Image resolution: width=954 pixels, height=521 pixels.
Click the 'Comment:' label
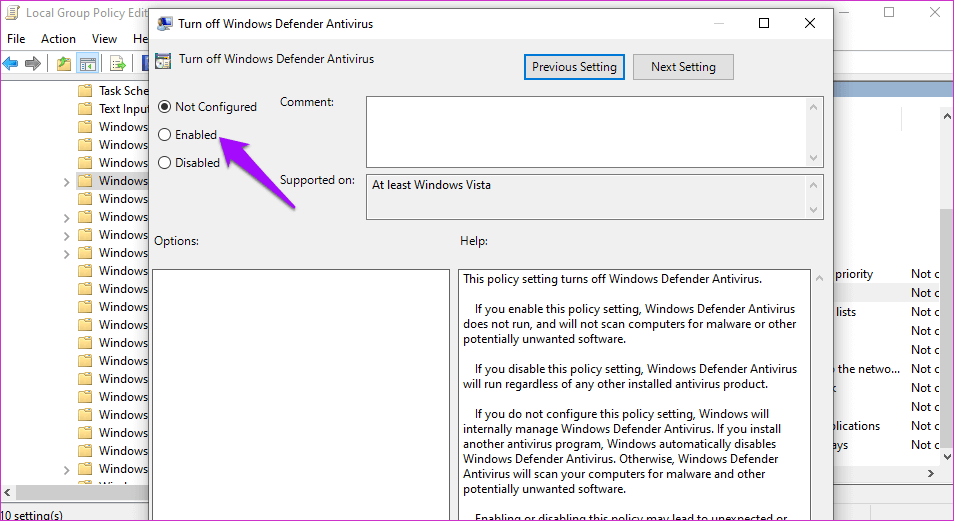pos(307,102)
